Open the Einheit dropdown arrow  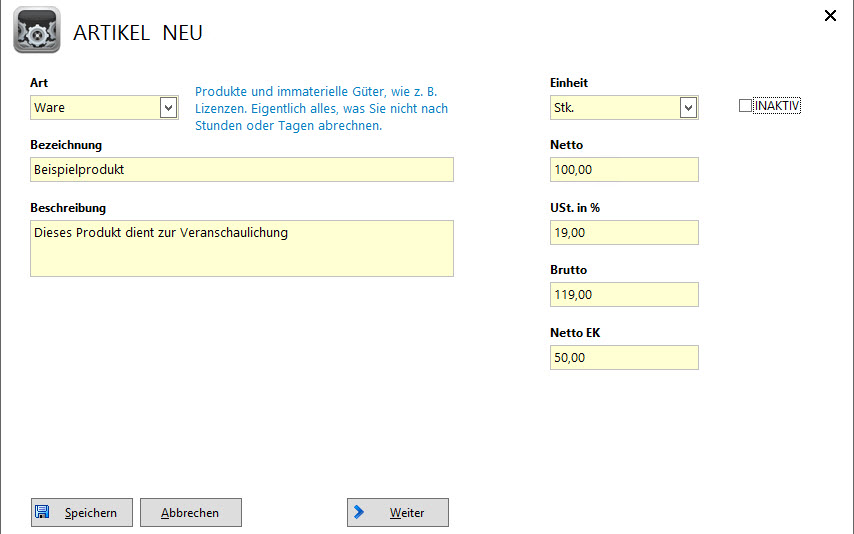pyautogui.click(x=688, y=107)
